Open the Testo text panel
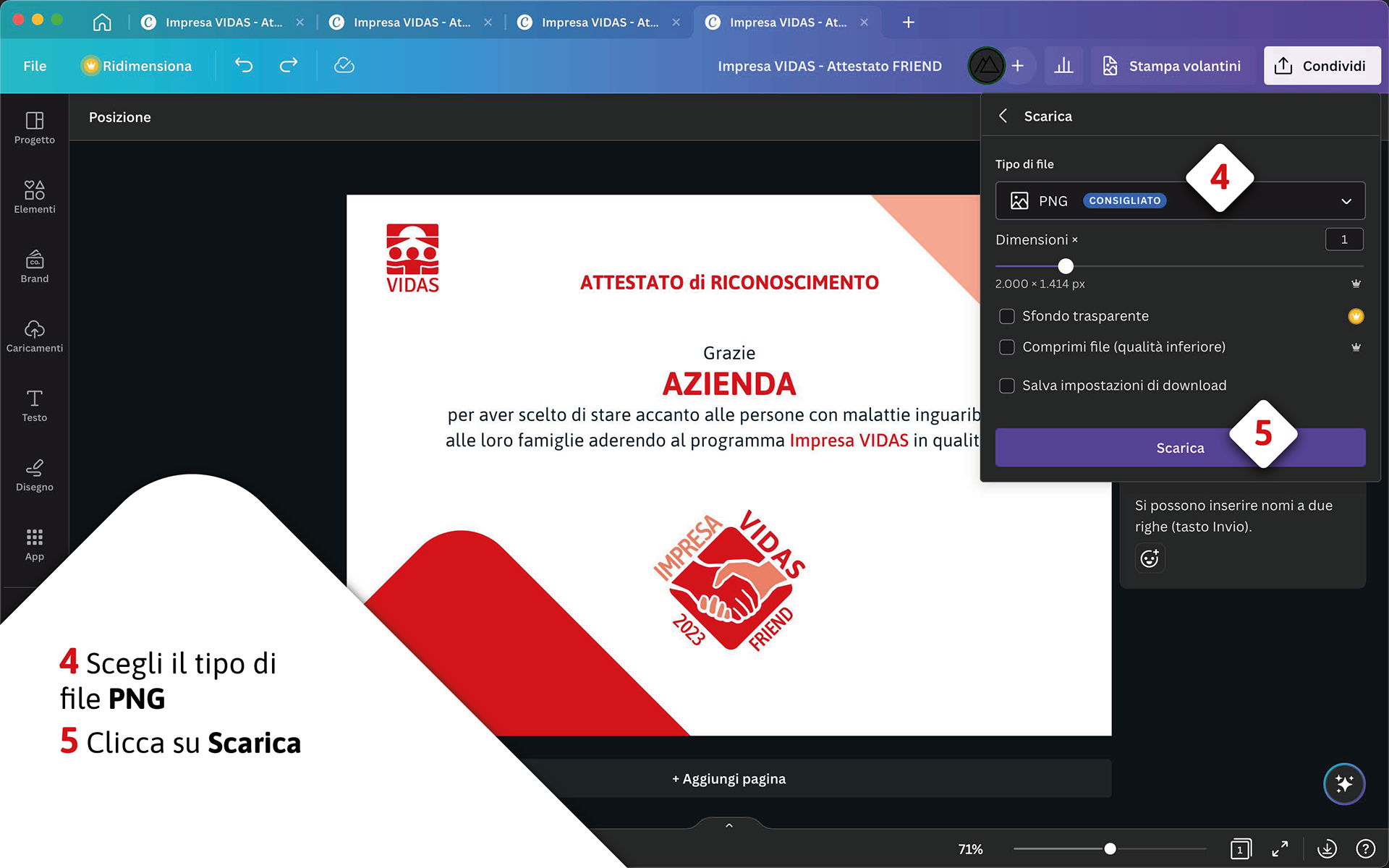The width and height of the screenshot is (1389, 868). tap(35, 406)
